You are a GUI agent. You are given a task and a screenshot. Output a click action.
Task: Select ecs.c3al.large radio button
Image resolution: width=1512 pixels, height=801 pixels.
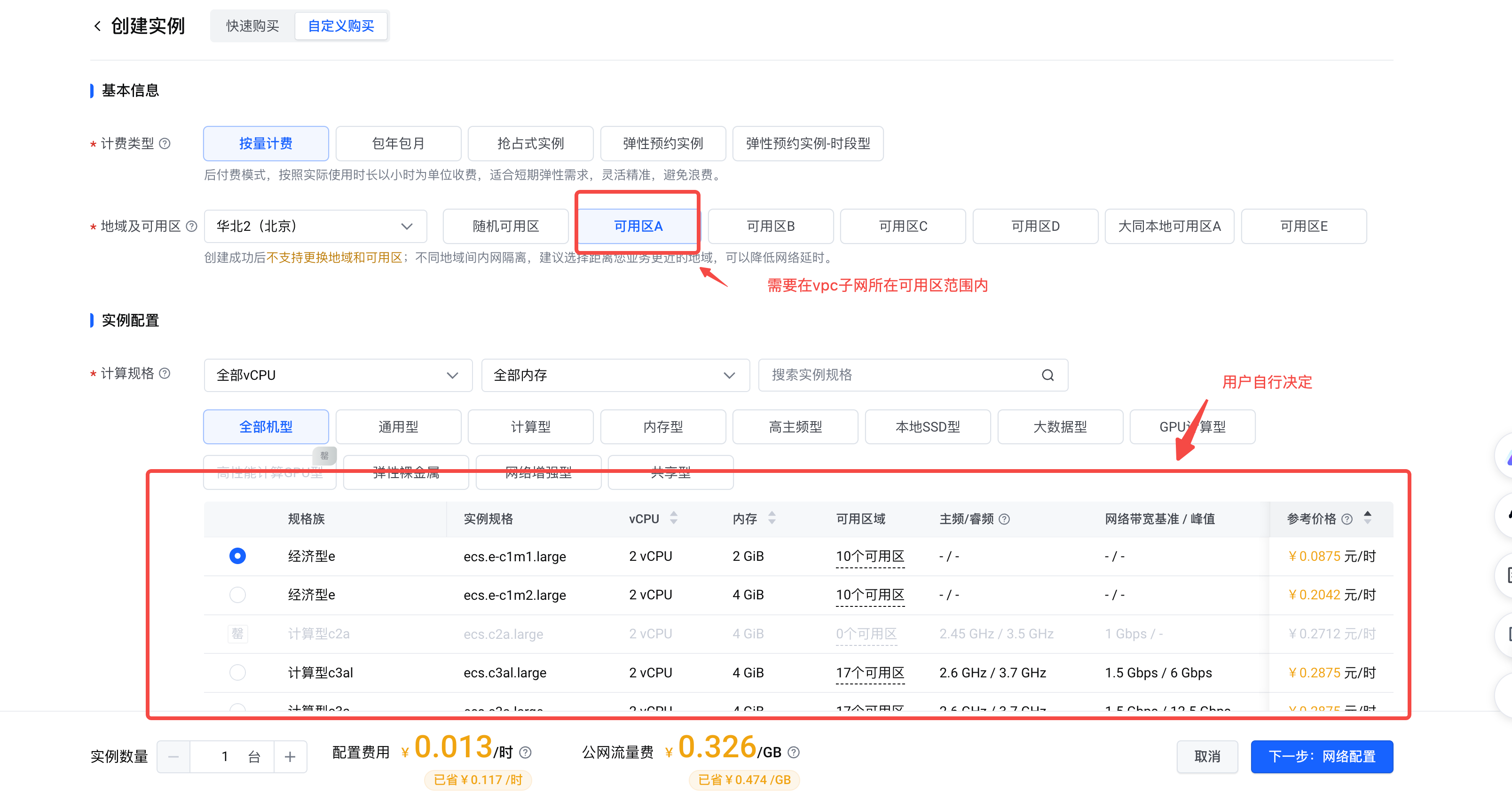pos(237,672)
